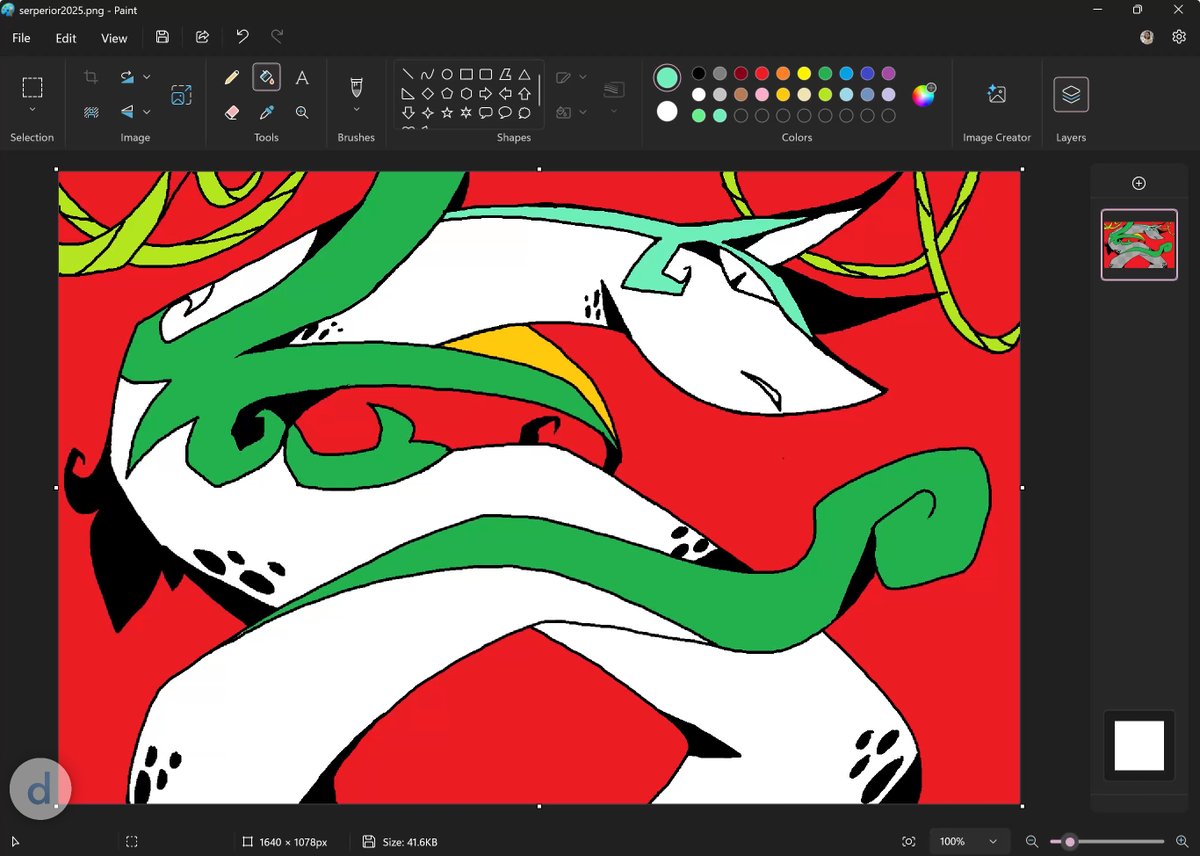
Task: Click the zoom out minus button
Action: (x=1032, y=842)
